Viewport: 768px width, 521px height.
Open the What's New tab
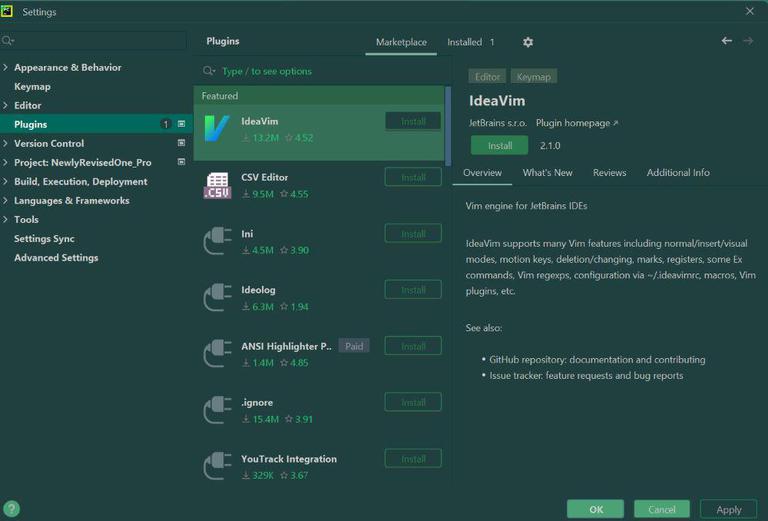547,172
